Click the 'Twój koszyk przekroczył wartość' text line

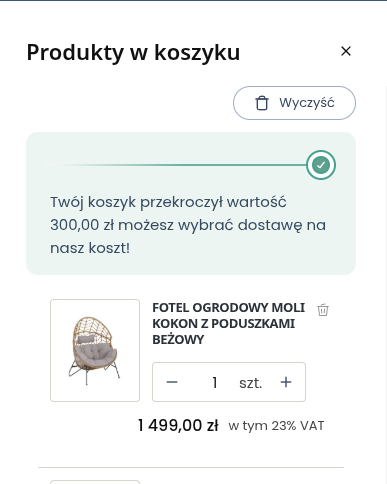point(168,202)
